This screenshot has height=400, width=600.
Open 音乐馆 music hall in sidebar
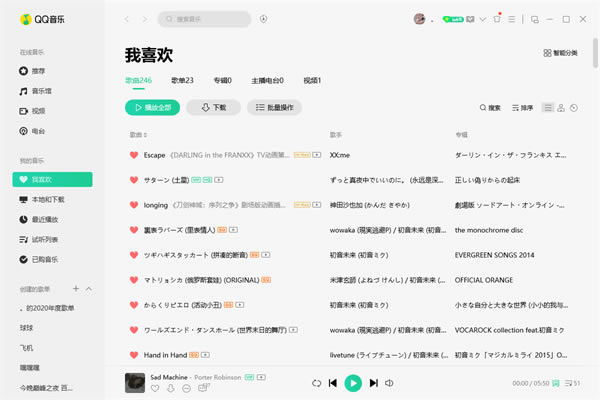[x=35, y=91]
